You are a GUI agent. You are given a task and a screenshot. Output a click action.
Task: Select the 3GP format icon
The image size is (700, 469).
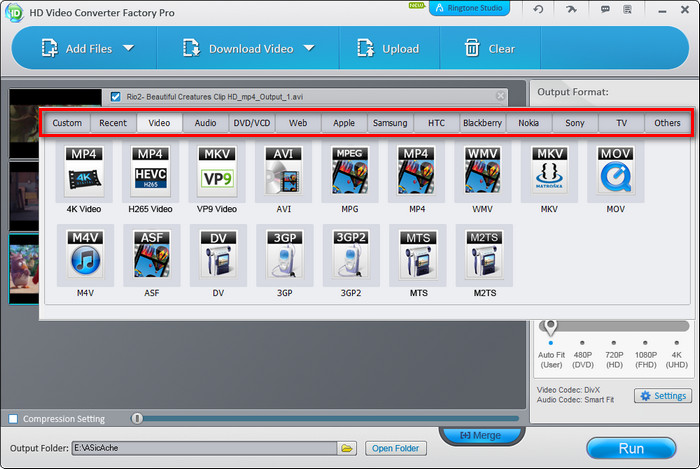(x=285, y=256)
